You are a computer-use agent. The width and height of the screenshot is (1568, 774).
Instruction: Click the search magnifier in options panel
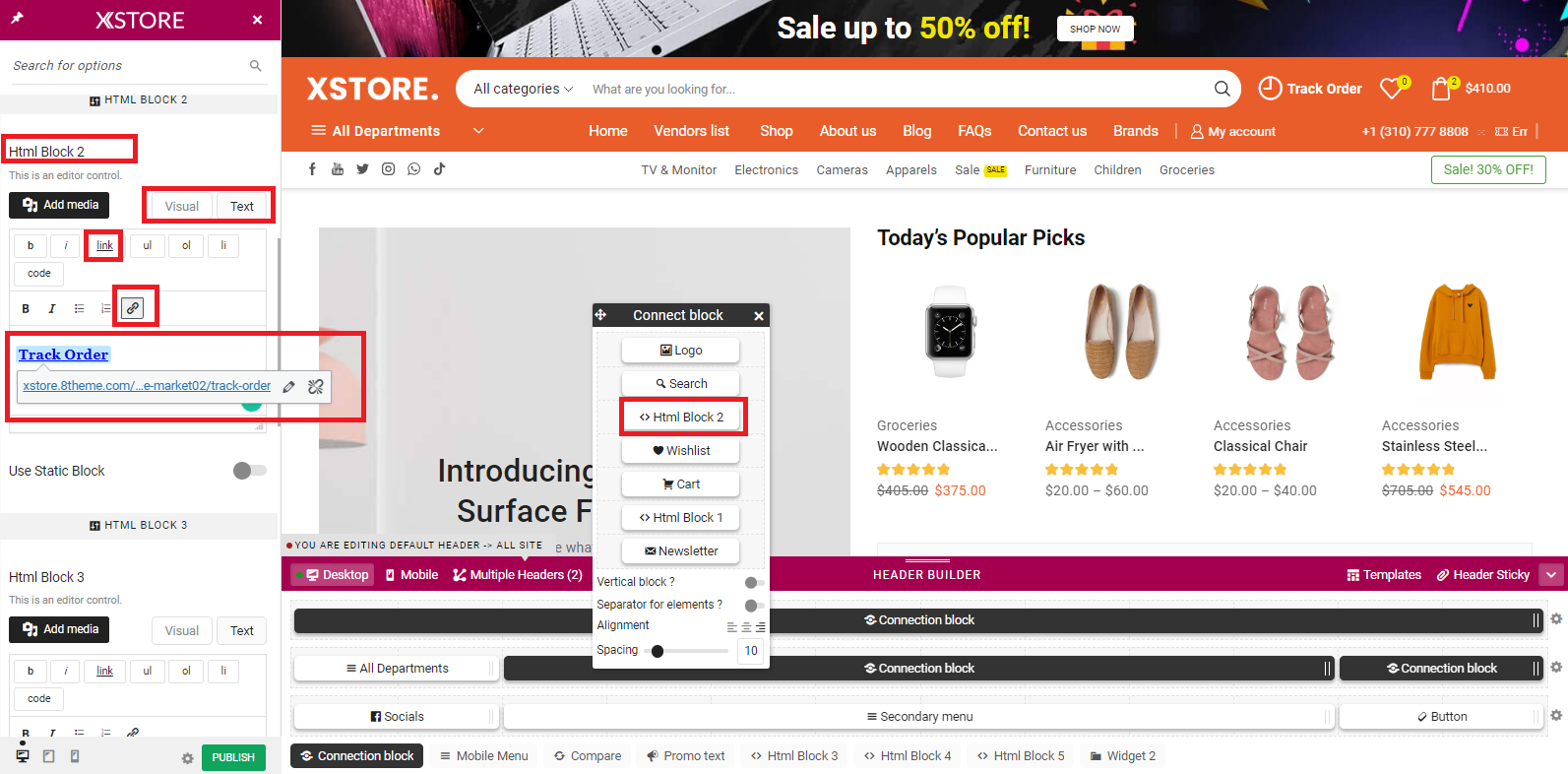(x=256, y=66)
